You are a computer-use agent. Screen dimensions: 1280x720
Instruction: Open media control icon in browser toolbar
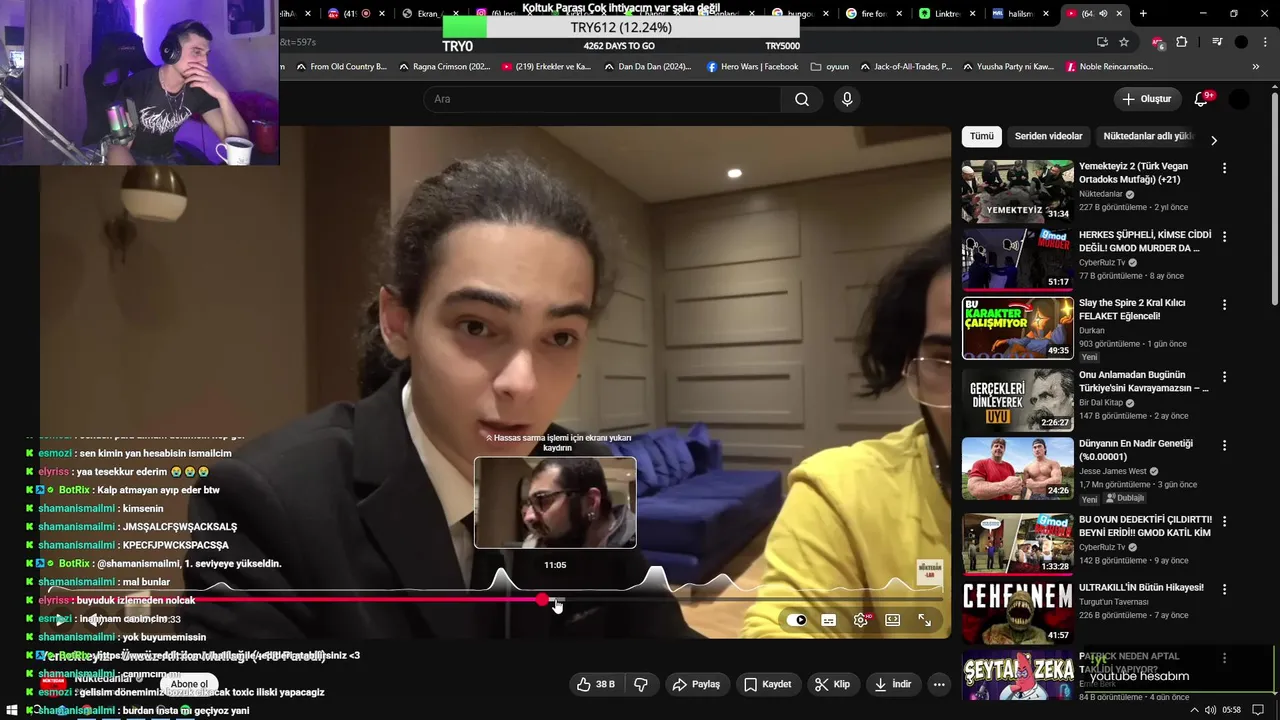coord(1217,42)
